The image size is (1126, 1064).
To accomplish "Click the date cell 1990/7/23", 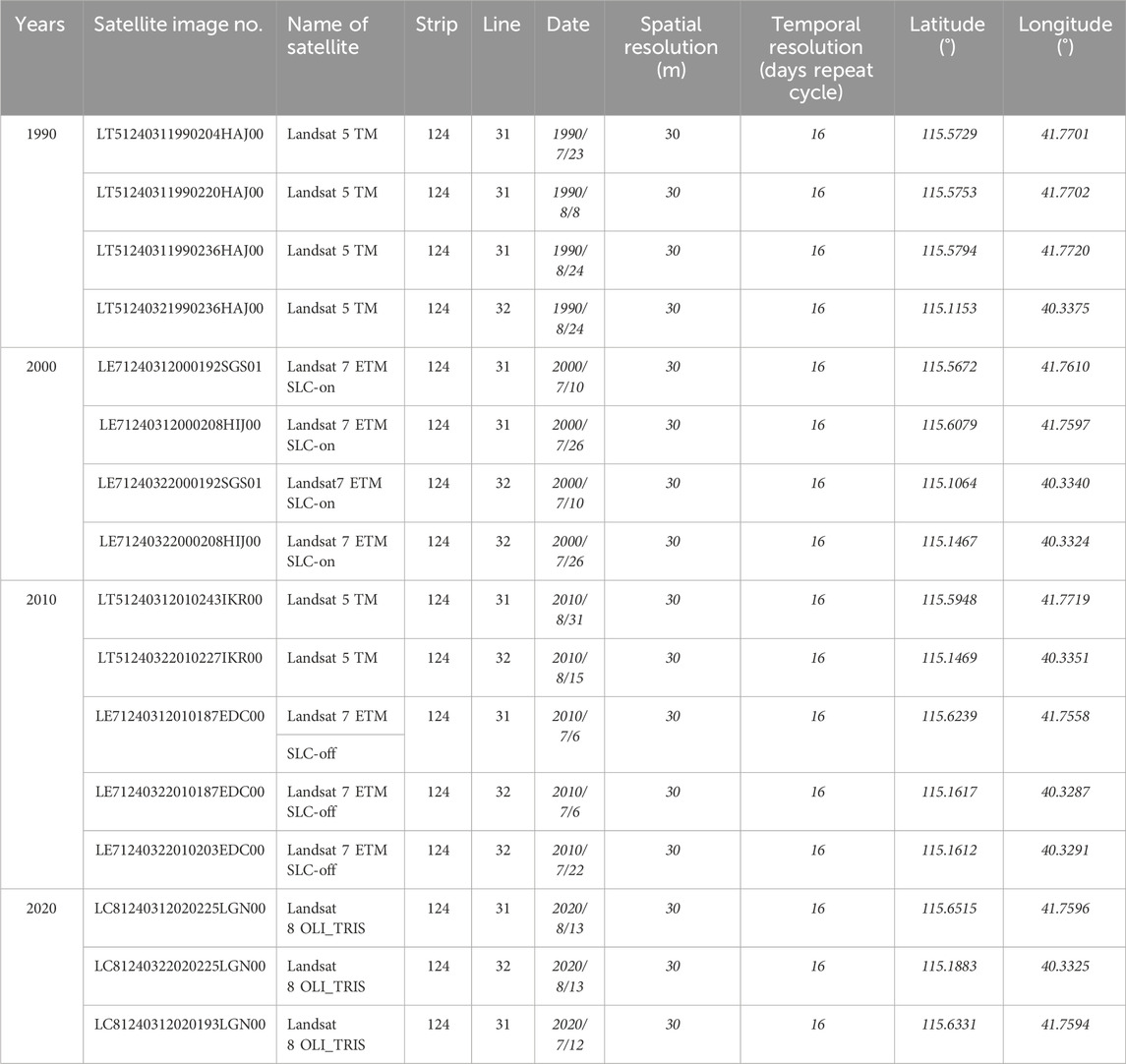I will point(569,145).
